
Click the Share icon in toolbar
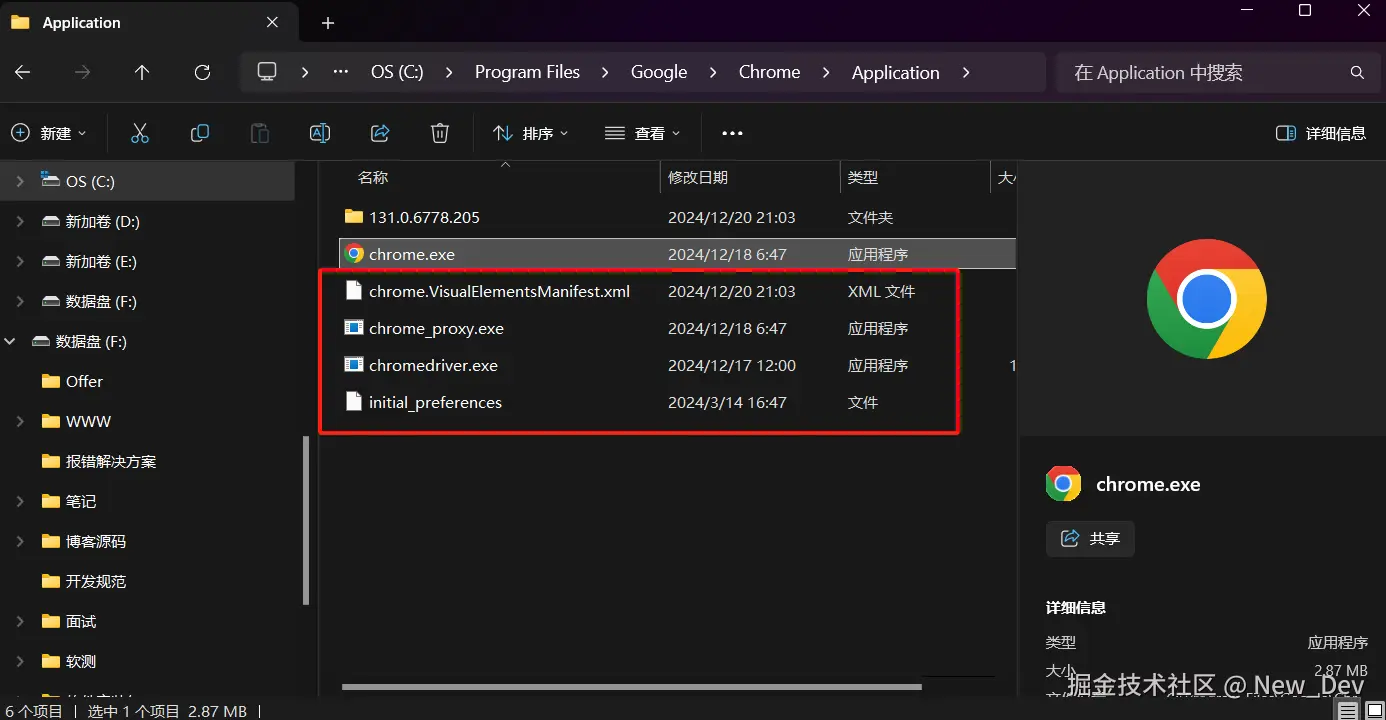tap(380, 133)
